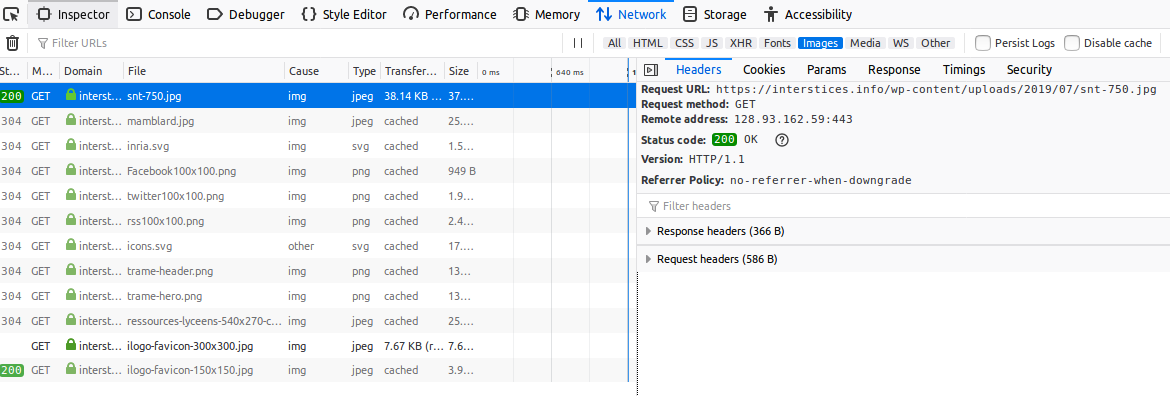Viewport: 1170px width, 396px height.
Task: Toggle the WS filter
Action: [x=901, y=43]
